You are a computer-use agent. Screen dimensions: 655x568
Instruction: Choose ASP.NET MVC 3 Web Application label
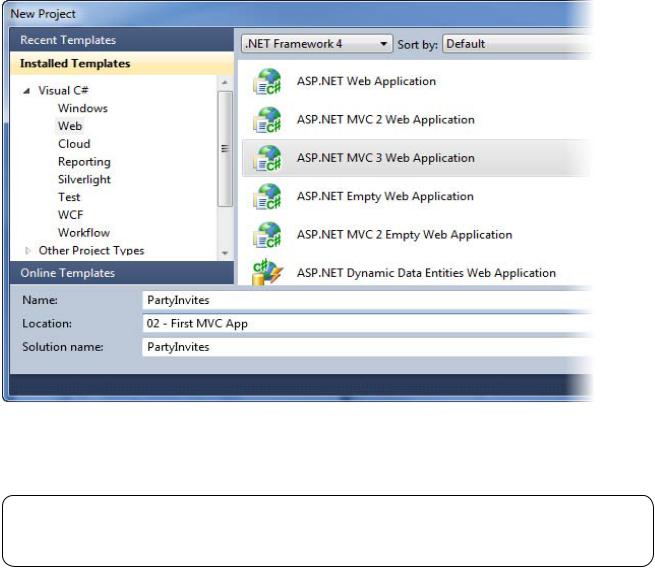click(x=386, y=158)
